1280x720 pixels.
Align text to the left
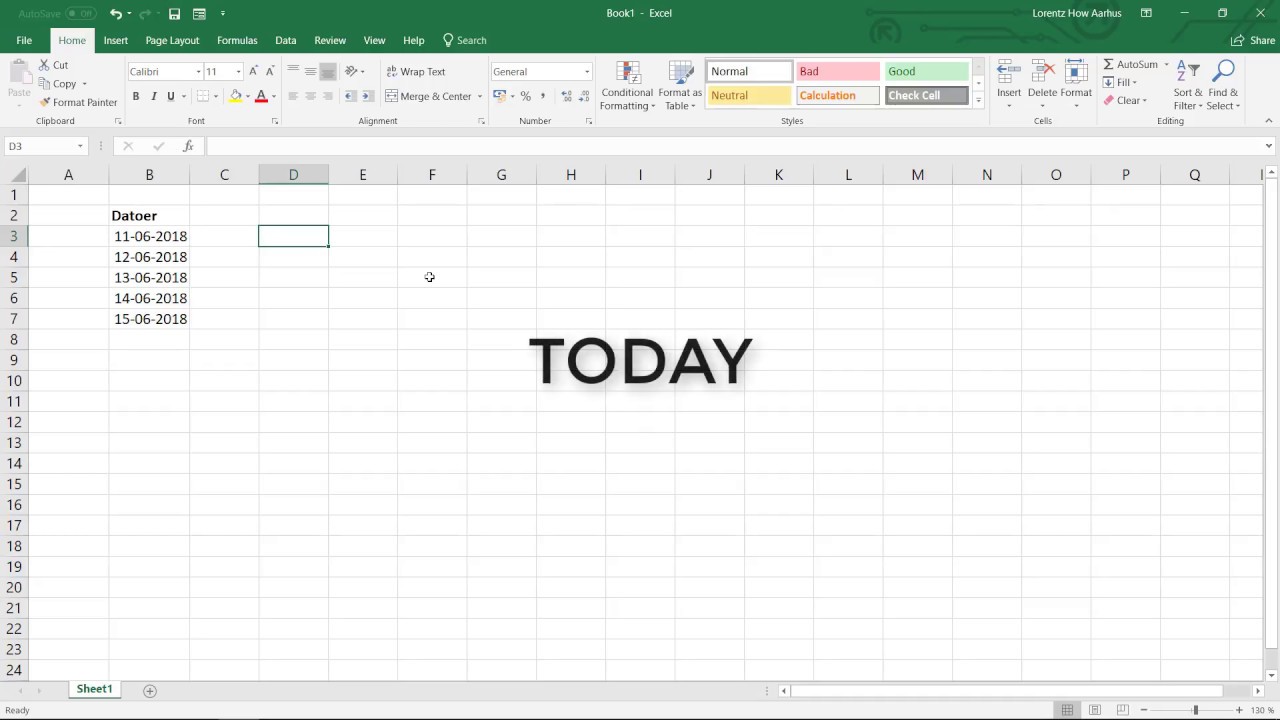293,97
